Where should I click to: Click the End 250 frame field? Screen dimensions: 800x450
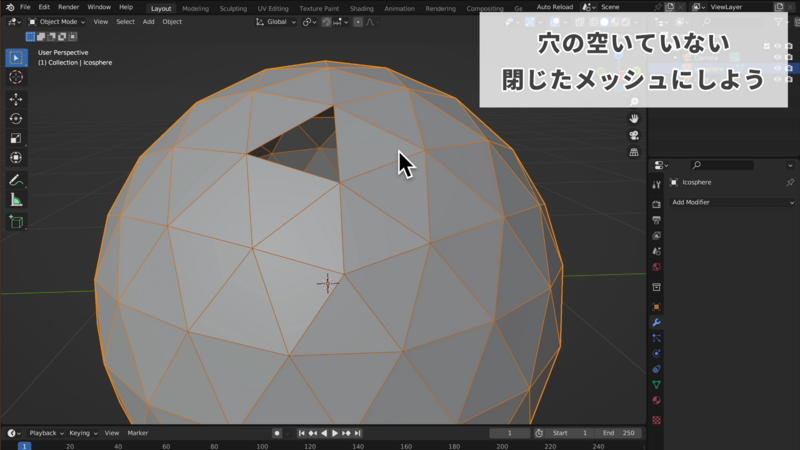click(619, 433)
